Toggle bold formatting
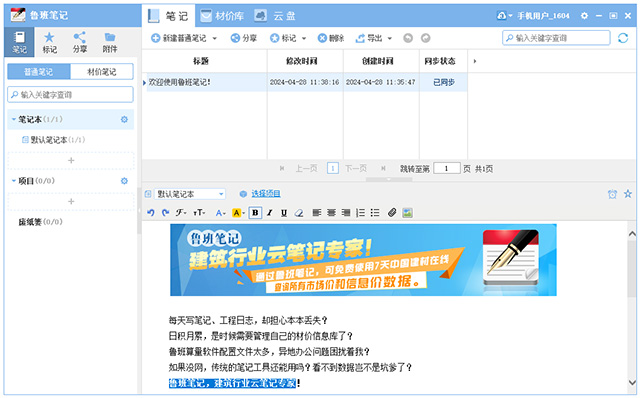This screenshot has height=398, width=640. pos(255,213)
